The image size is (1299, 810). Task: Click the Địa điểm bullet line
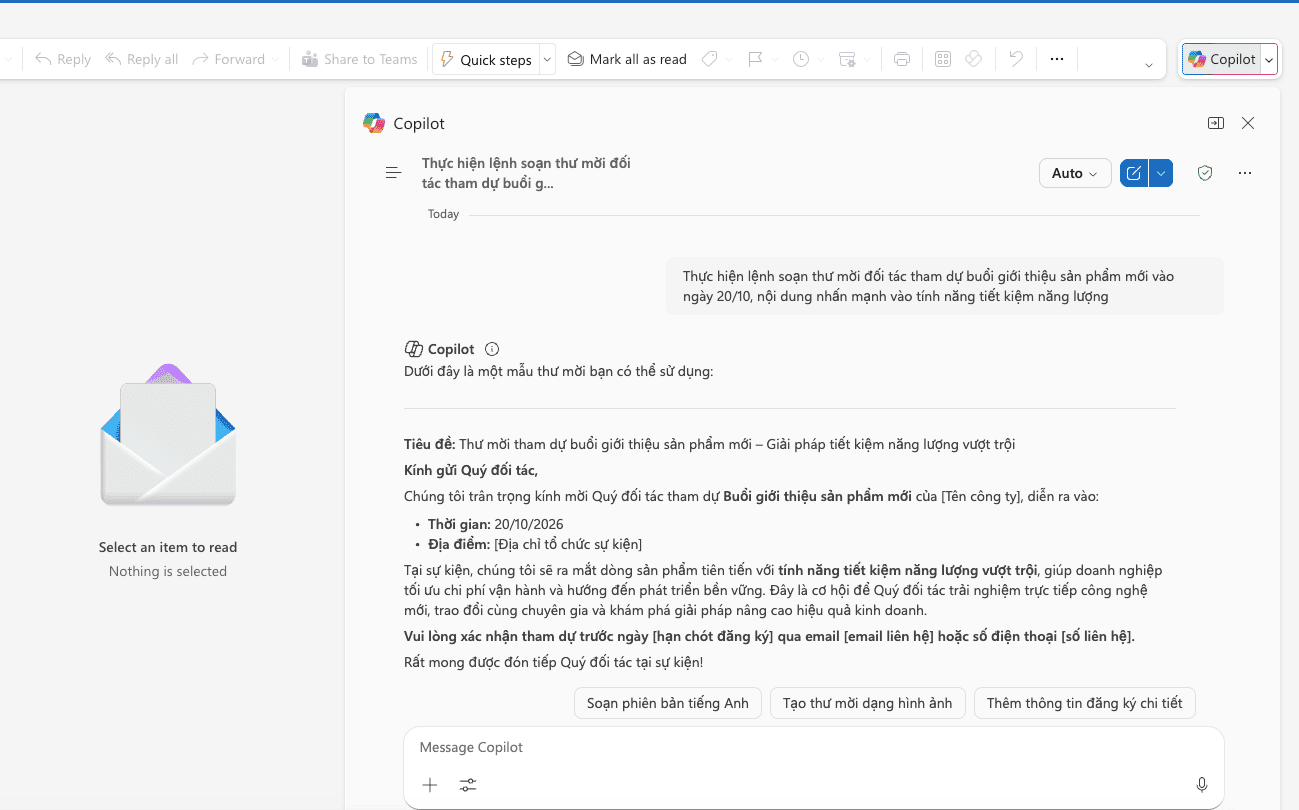point(535,544)
